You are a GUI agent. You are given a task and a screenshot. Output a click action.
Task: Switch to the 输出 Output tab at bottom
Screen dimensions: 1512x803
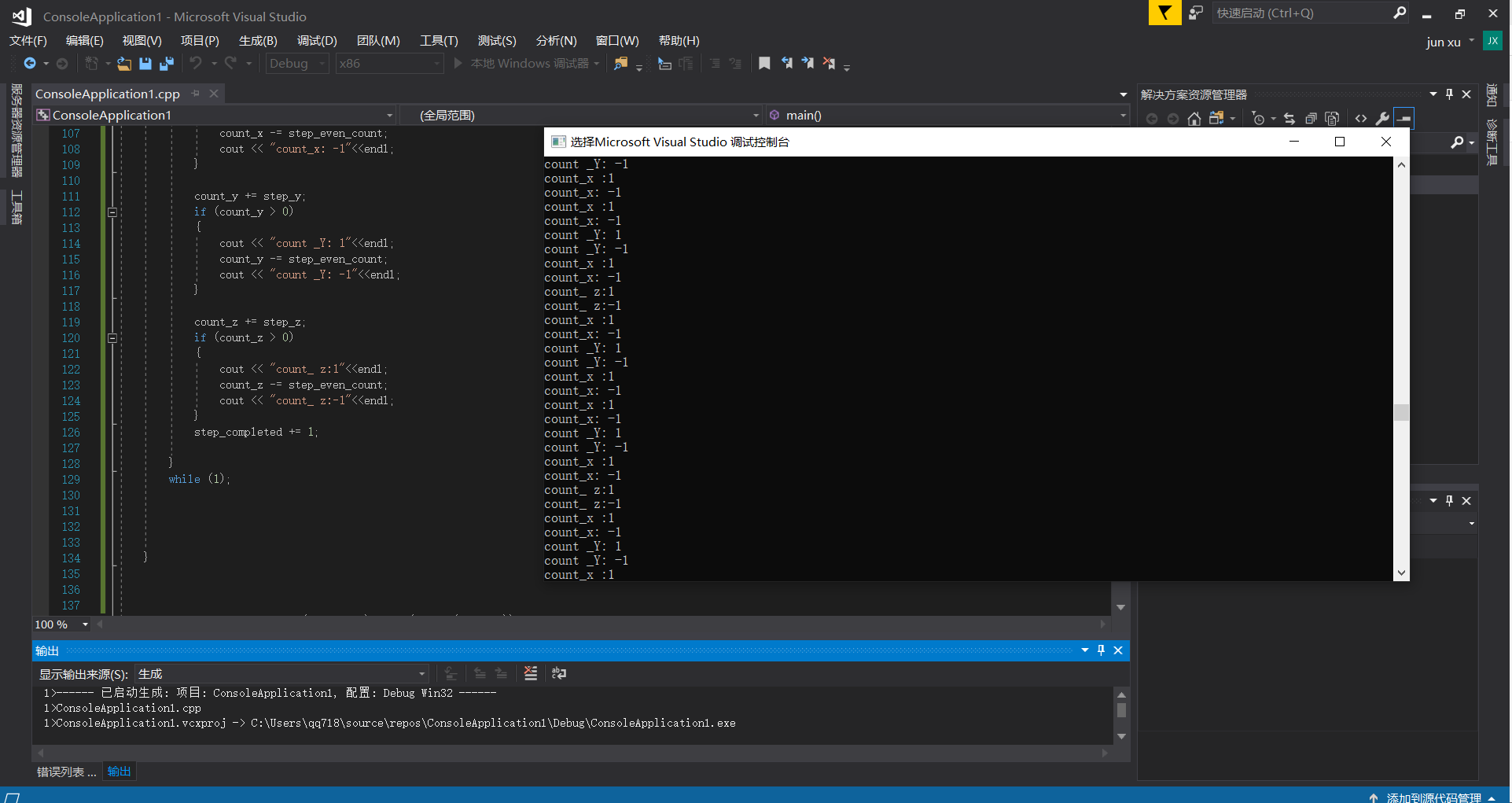120,772
